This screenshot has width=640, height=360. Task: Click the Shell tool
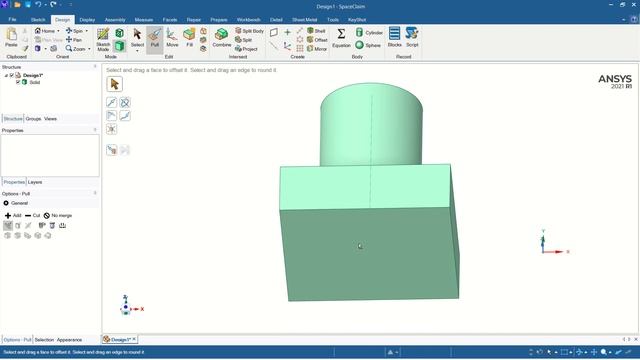(316, 31)
